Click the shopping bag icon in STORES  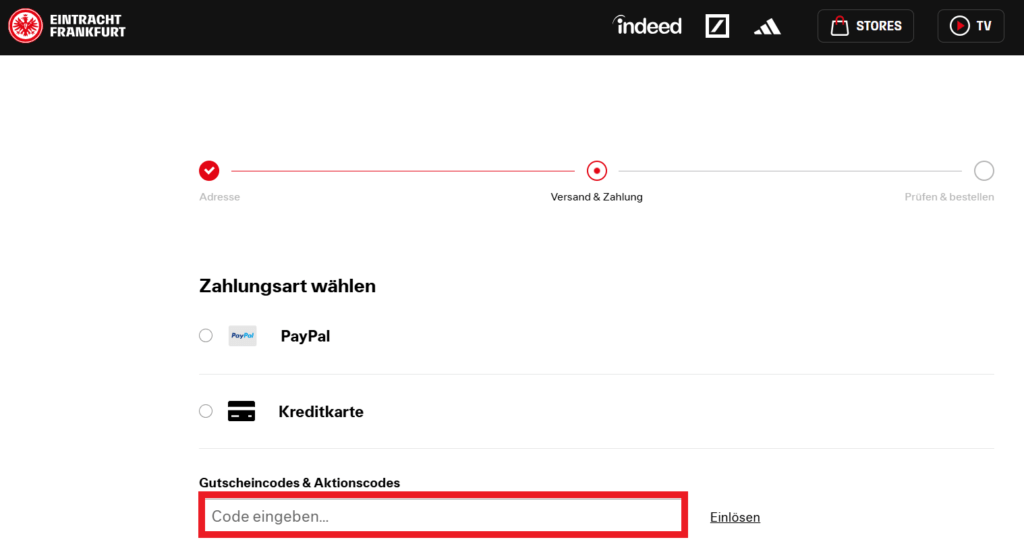[839, 26]
